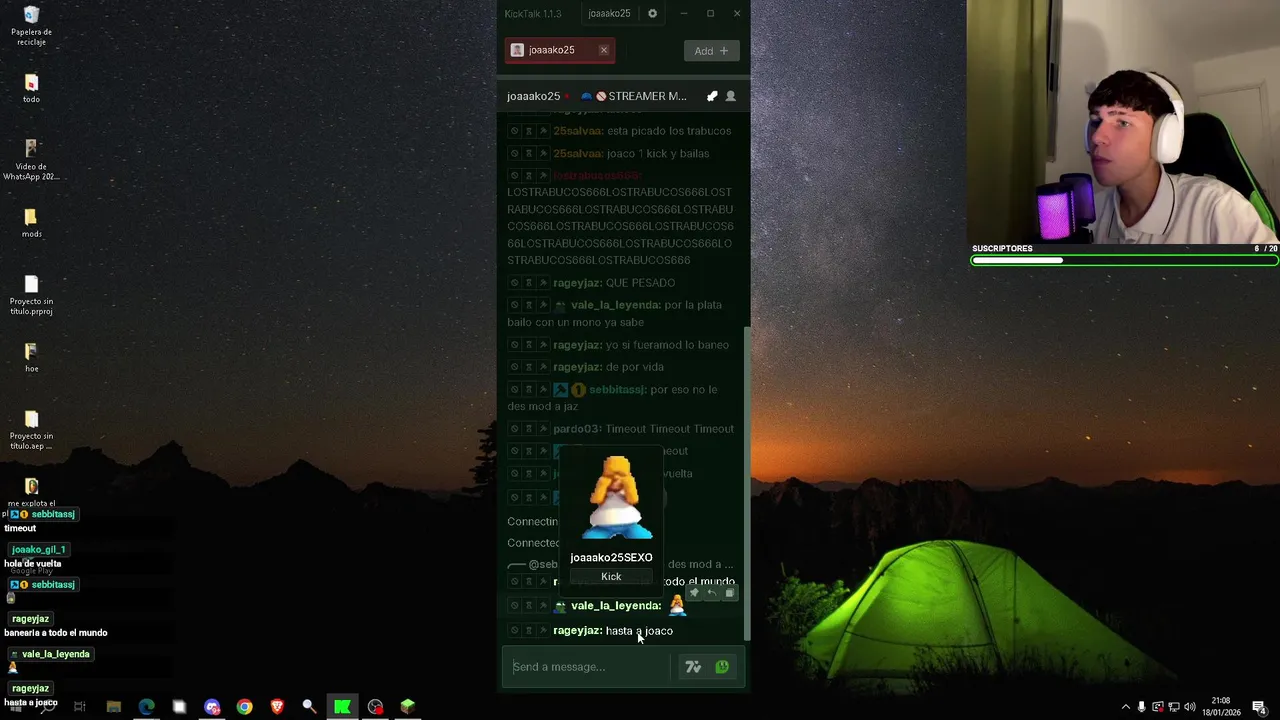Image resolution: width=1280 pixels, height=720 pixels.
Task: Select the 'hoe' desktop icon
Action: pos(31,358)
